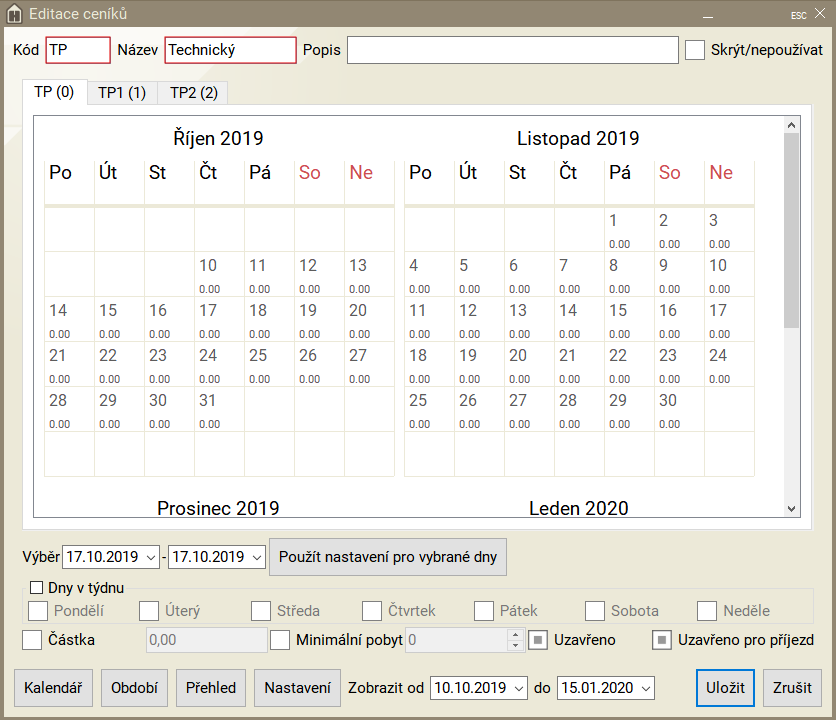This screenshot has width=836, height=720.
Task: Enable the Minimální pobyt checkbox
Action: tap(280, 639)
